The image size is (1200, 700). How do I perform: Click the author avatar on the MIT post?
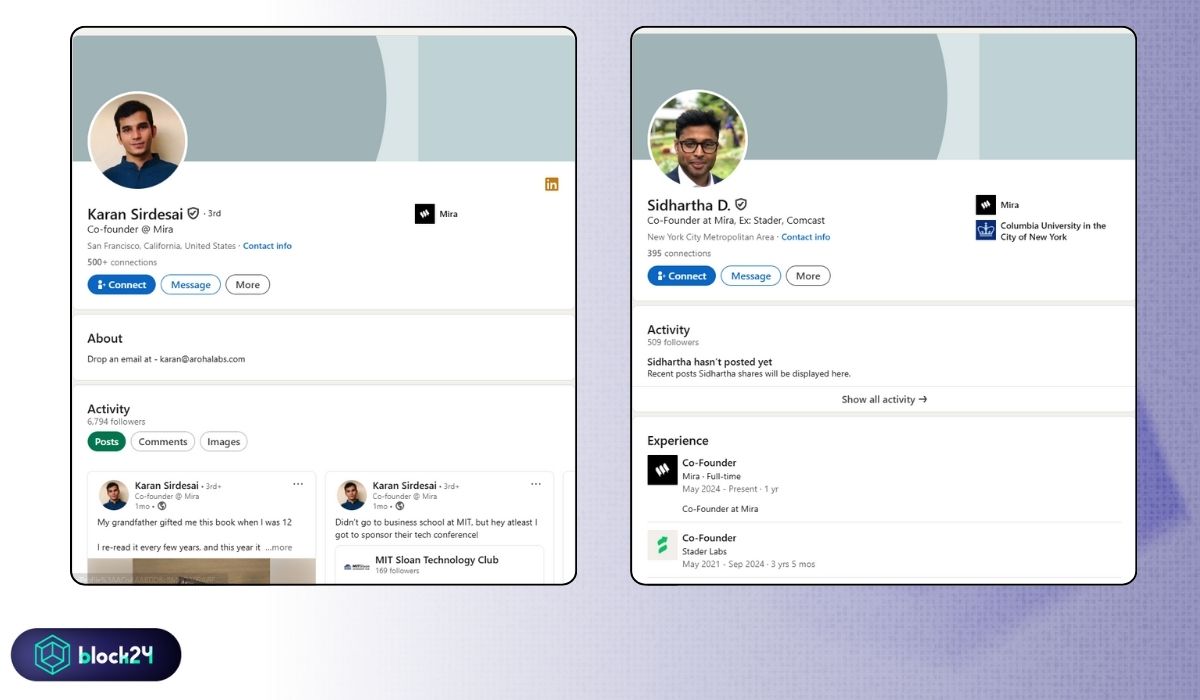352,495
